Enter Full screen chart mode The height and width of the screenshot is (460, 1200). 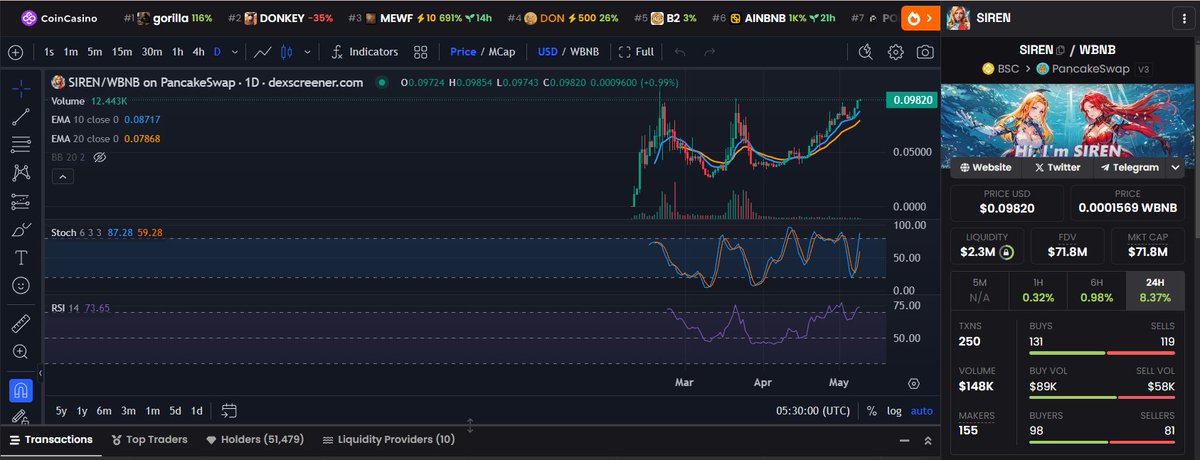point(636,52)
